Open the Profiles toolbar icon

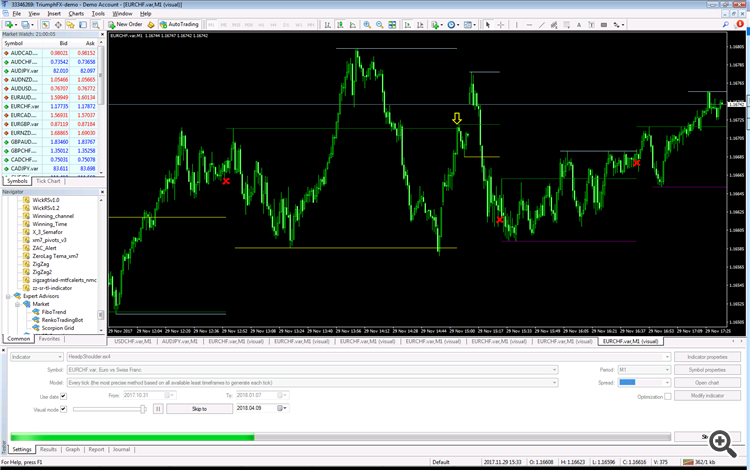(x=25, y=24)
